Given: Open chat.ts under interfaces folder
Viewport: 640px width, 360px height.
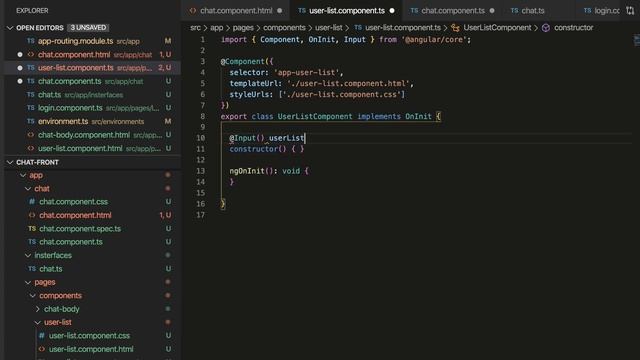Looking at the screenshot, I should [x=92, y=269].
